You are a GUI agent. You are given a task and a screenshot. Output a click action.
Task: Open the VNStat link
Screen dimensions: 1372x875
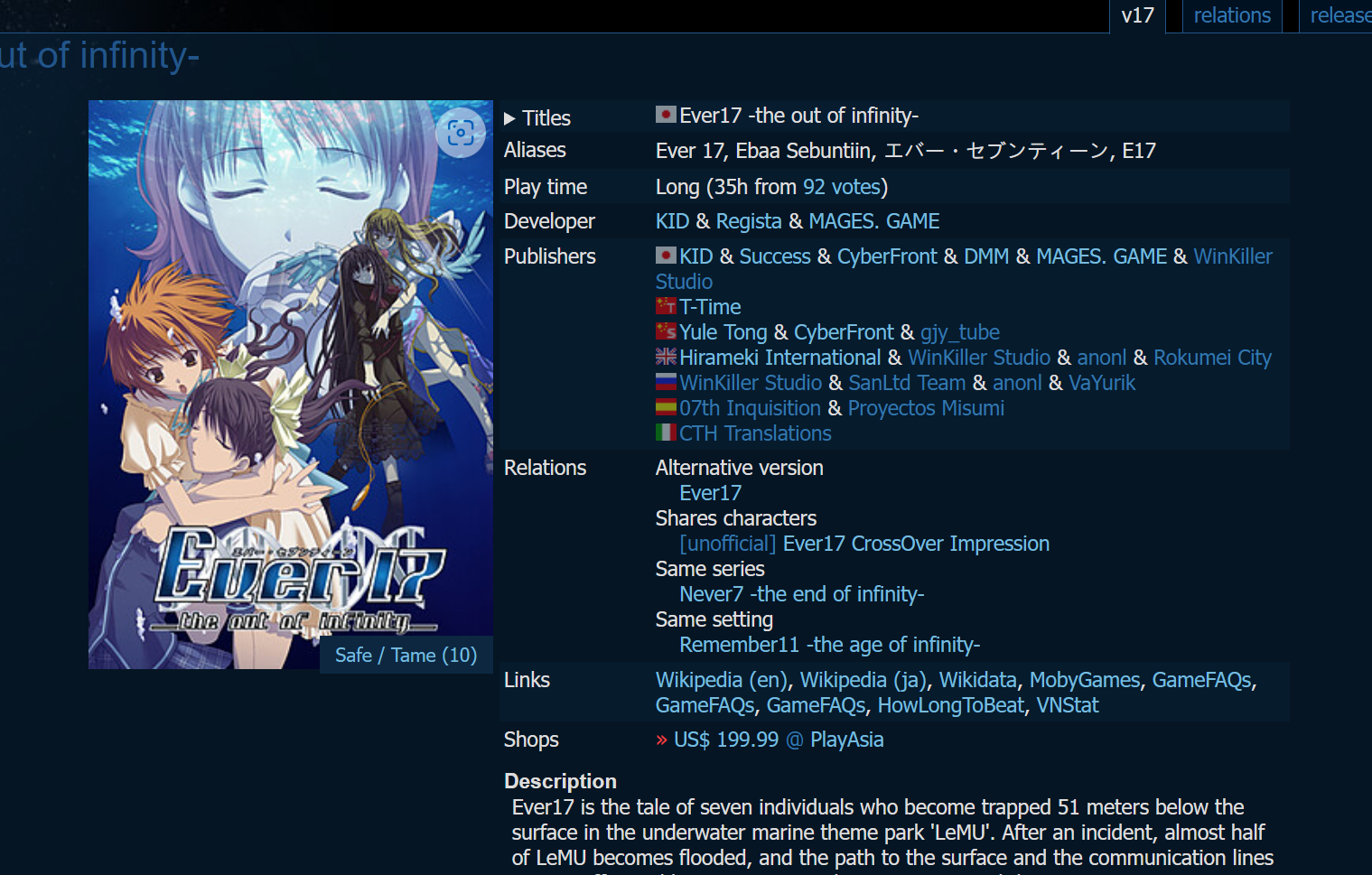tap(1067, 705)
